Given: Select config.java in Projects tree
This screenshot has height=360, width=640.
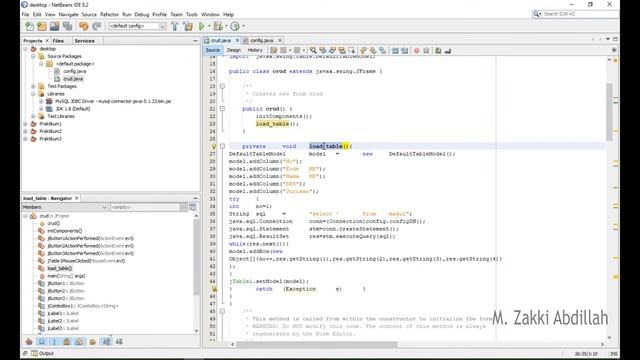Looking at the screenshot, I should click(74, 71).
